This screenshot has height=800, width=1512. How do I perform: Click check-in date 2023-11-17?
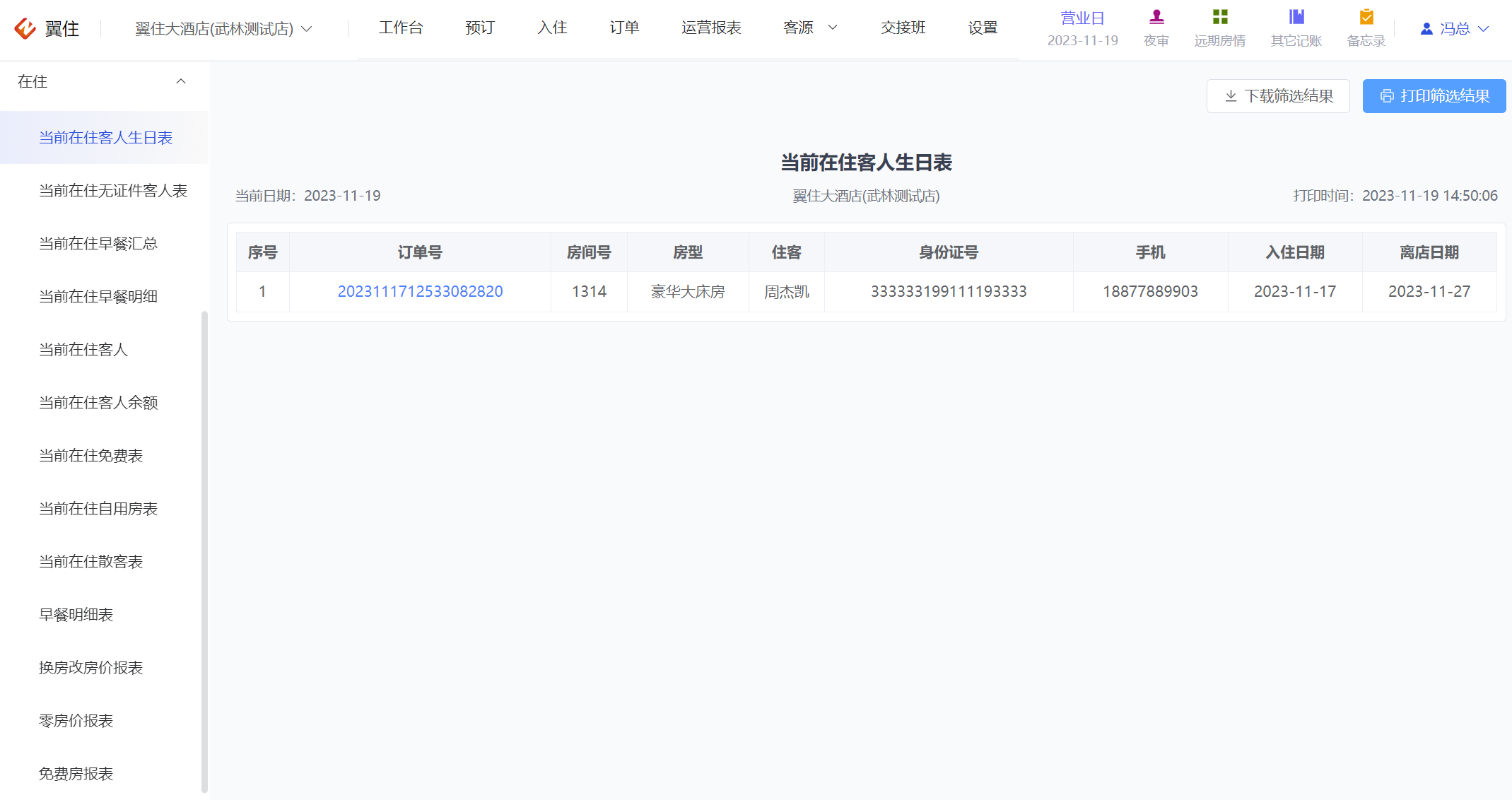click(x=1295, y=291)
